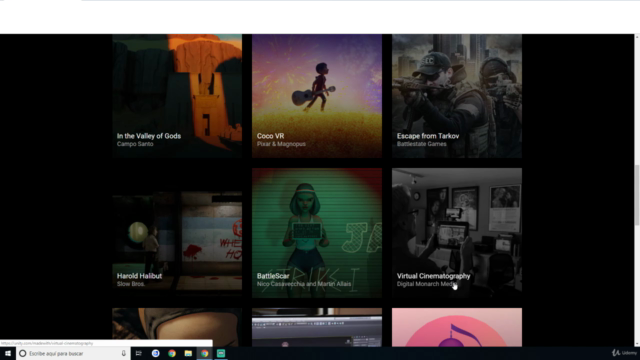The width and height of the screenshot is (640, 360).
Task: Click the 'Battlestate Games' studio name
Action: pyautogui.click(x=422, y=144)
